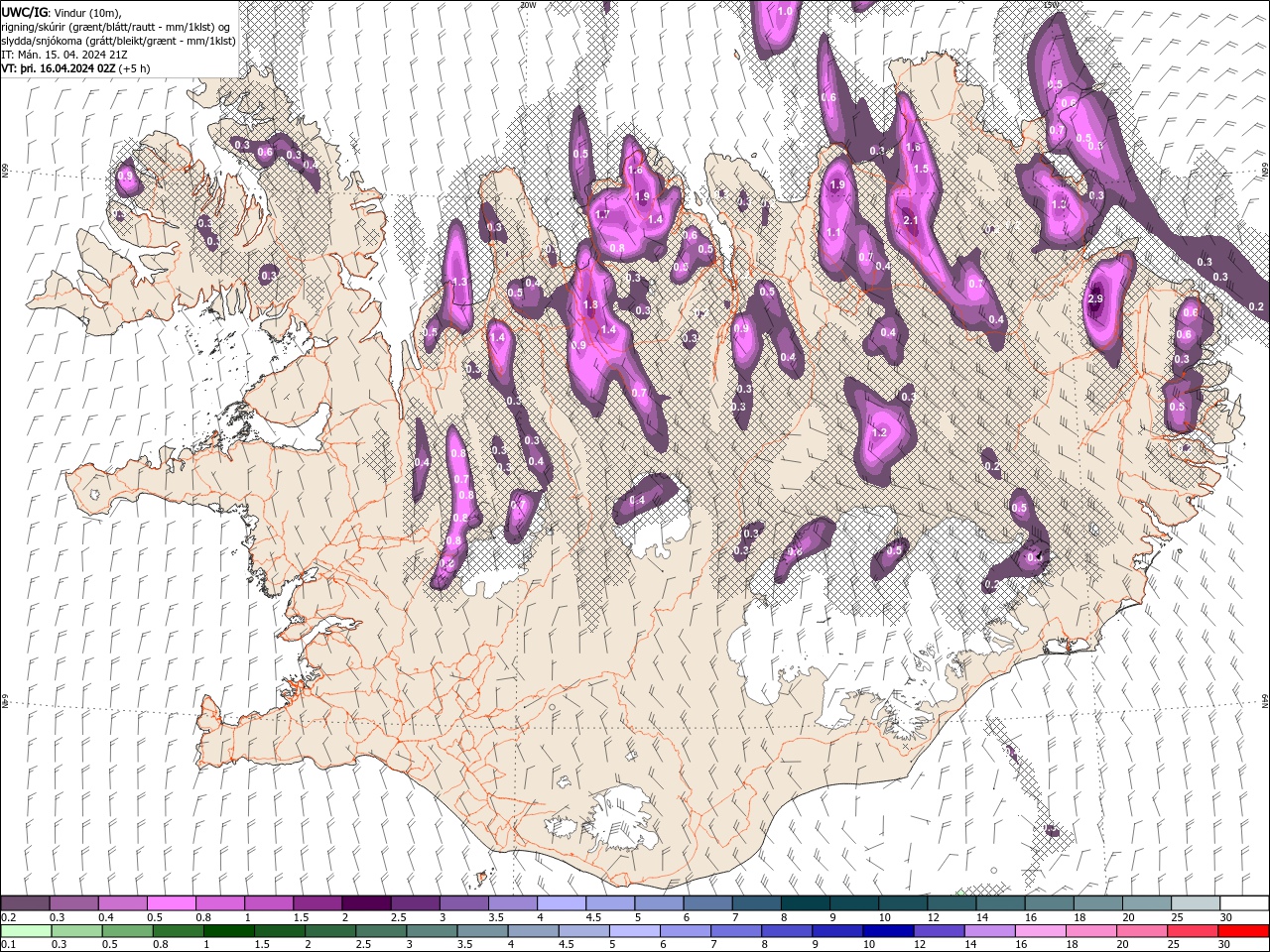Click the 1.7 snowfall value on map

click(x=602, y=214)
